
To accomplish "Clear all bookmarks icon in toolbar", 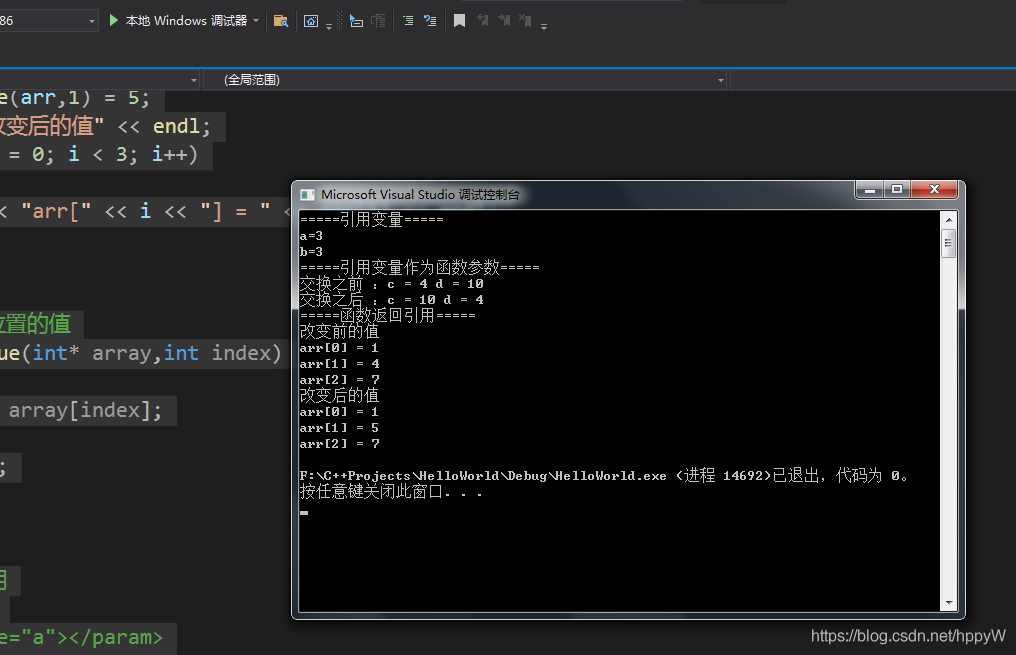I will click(526, 21).
